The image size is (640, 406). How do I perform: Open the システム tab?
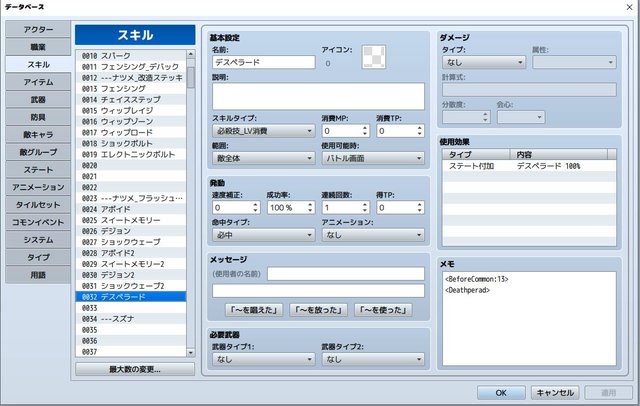click(x=38, y=240)
